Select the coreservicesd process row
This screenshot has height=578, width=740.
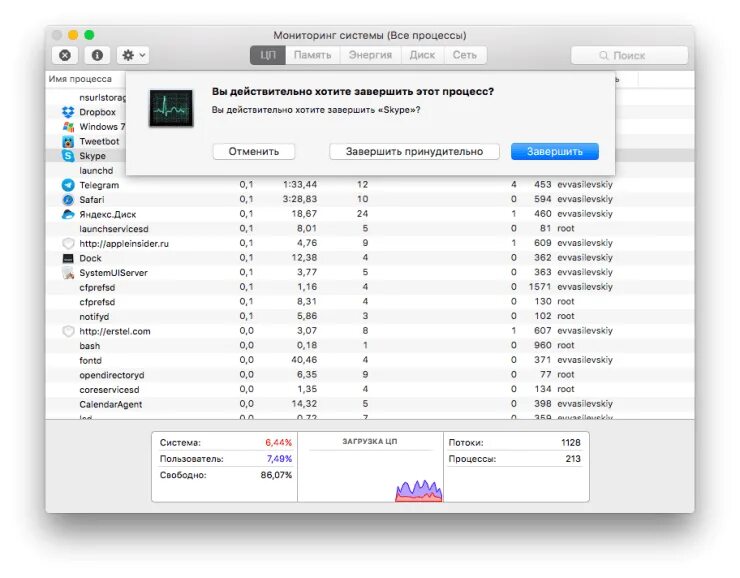point(370,390)
